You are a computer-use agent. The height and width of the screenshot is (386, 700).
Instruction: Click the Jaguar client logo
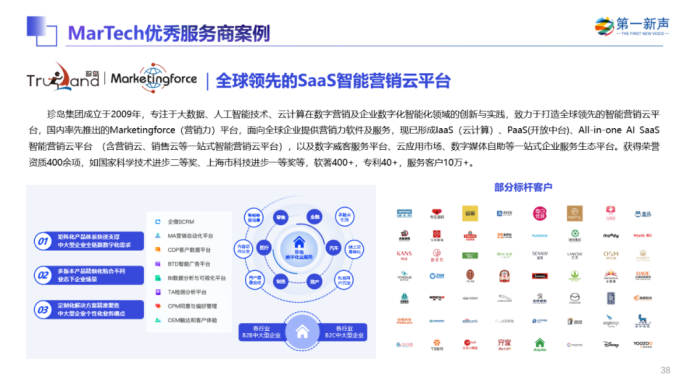(x=504, y=299)
